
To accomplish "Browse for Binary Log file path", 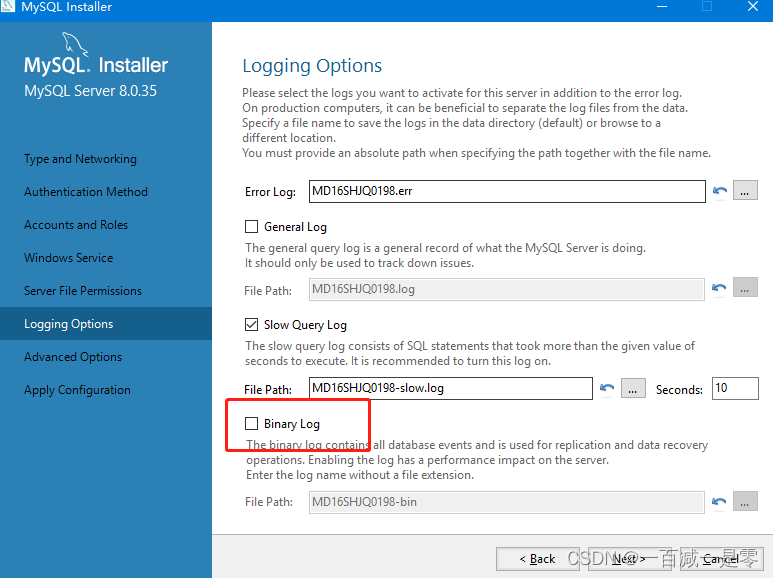I will coord(745,501).
